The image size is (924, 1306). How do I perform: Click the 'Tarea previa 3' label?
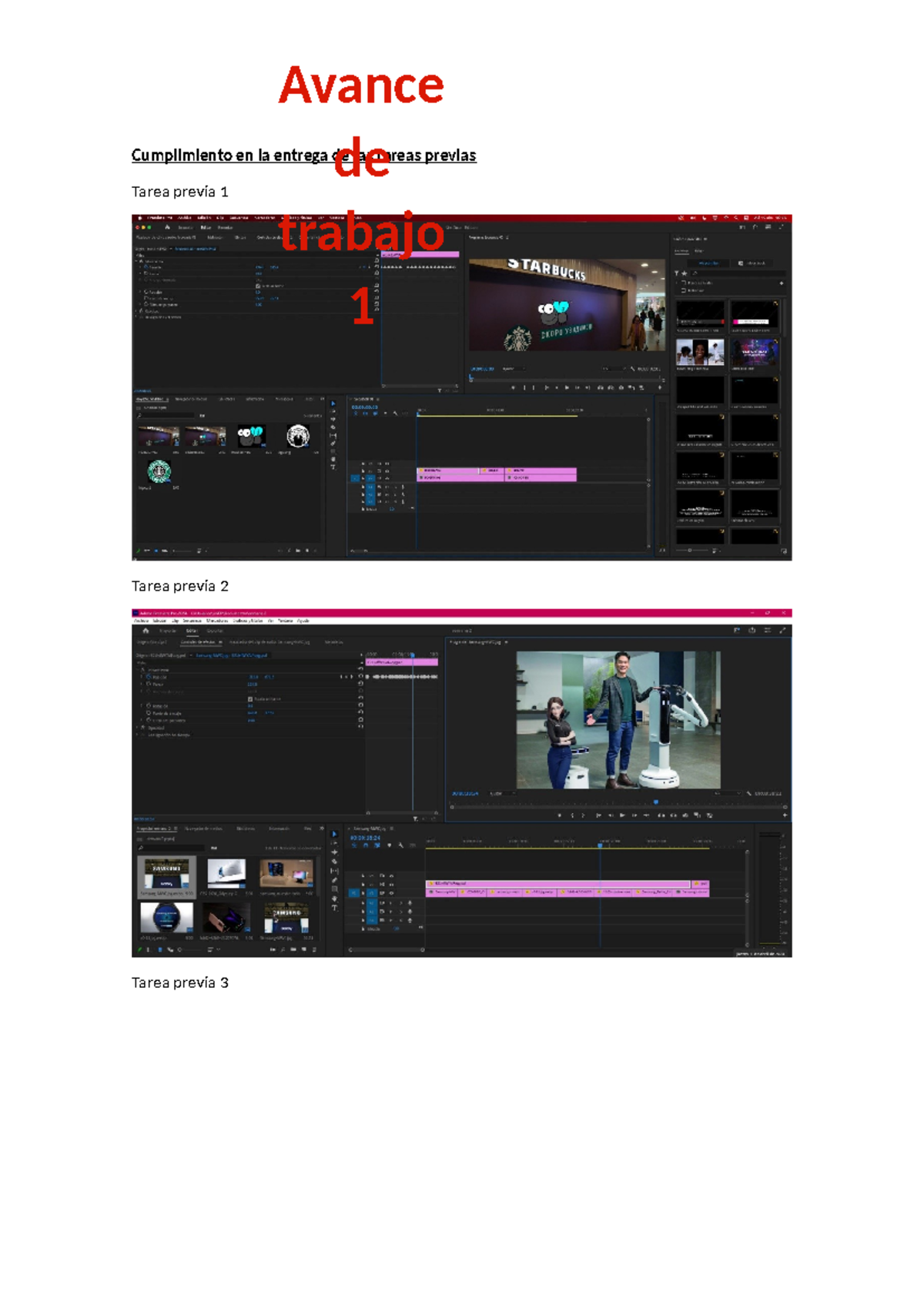179,983
